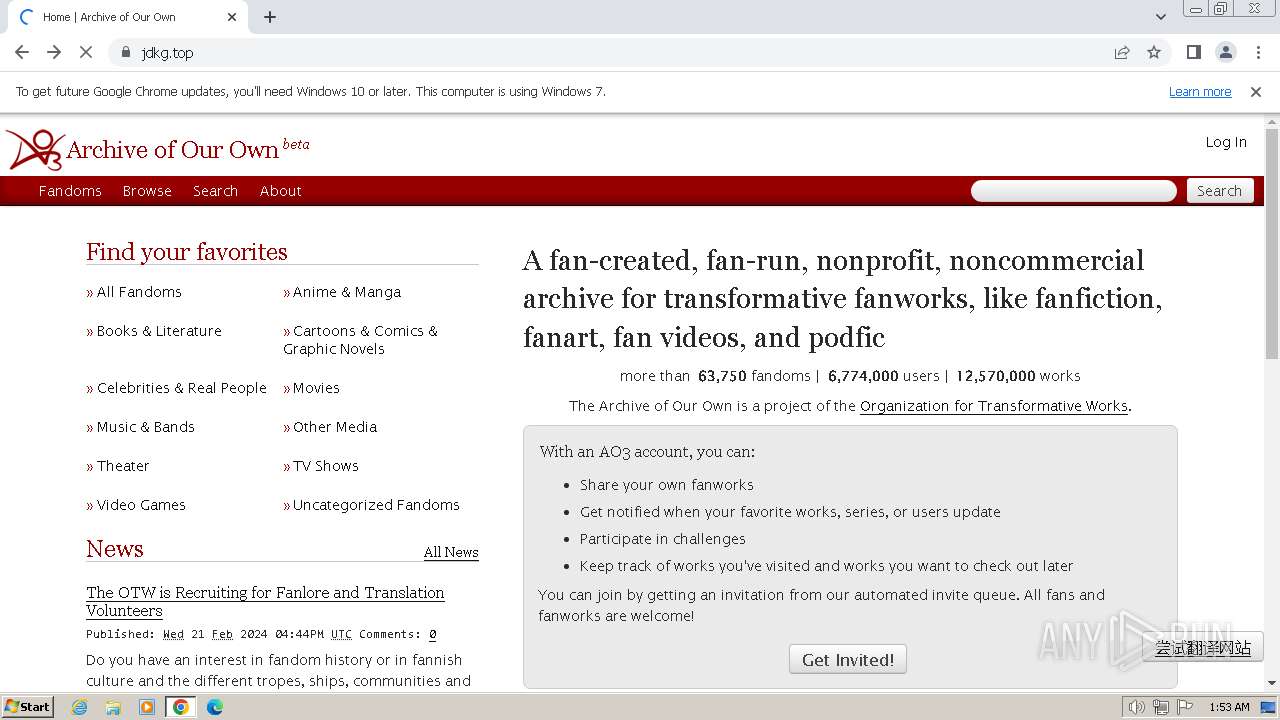
Task: Share this page via address bar icon
Action: tap(1122, 53)
